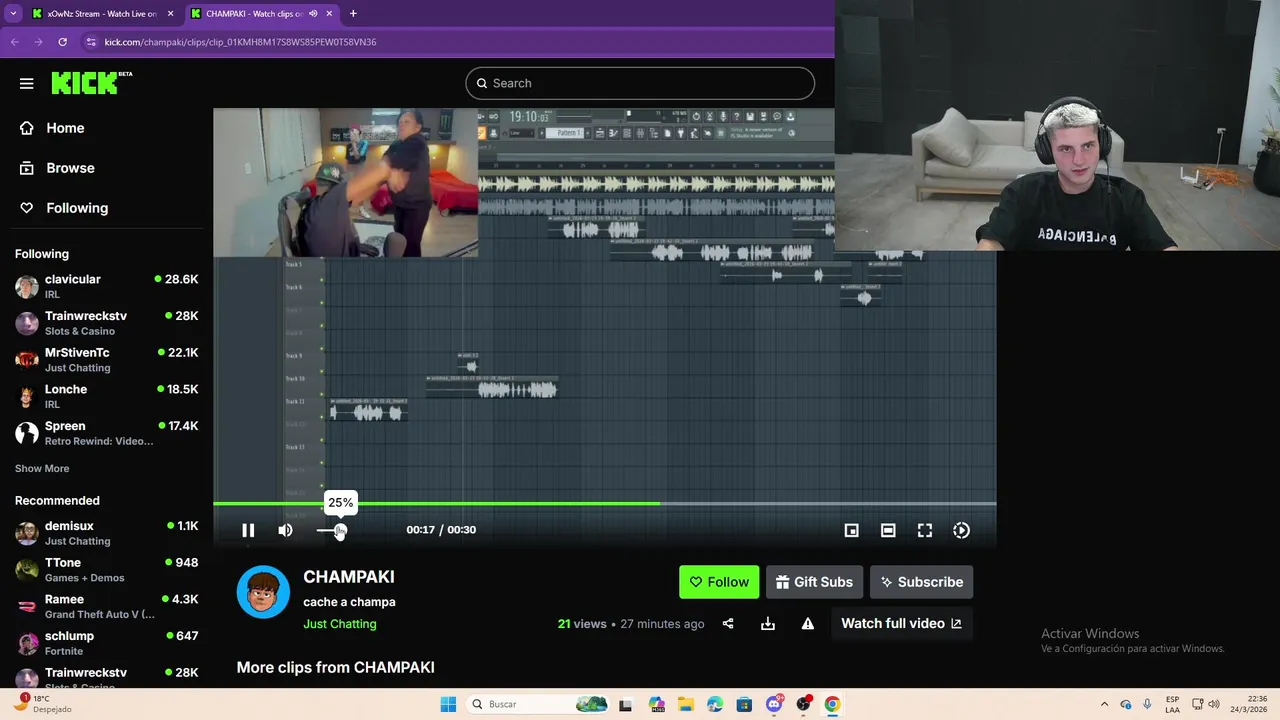The width and height of the screenshot is (1280, 720).
Task: Open the ESP LAA language switcher
Action: (1172, 704)
